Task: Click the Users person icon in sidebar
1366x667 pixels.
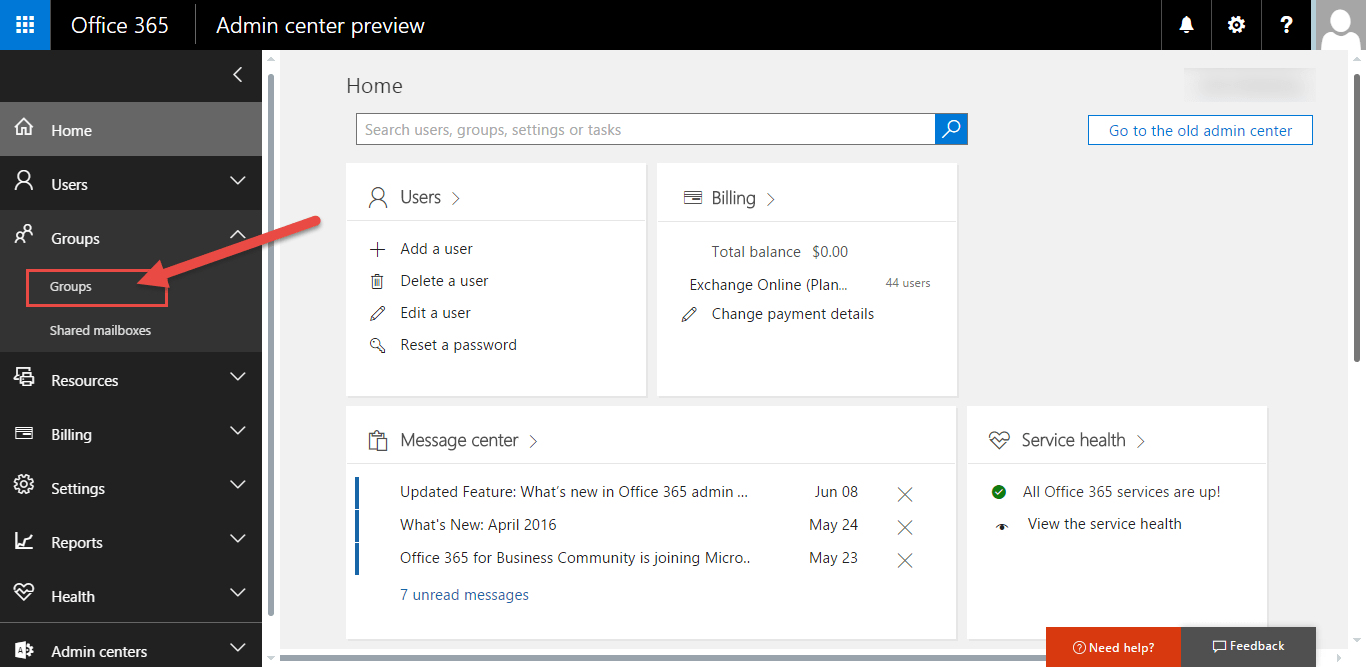Action: click(x=24, y=182)
